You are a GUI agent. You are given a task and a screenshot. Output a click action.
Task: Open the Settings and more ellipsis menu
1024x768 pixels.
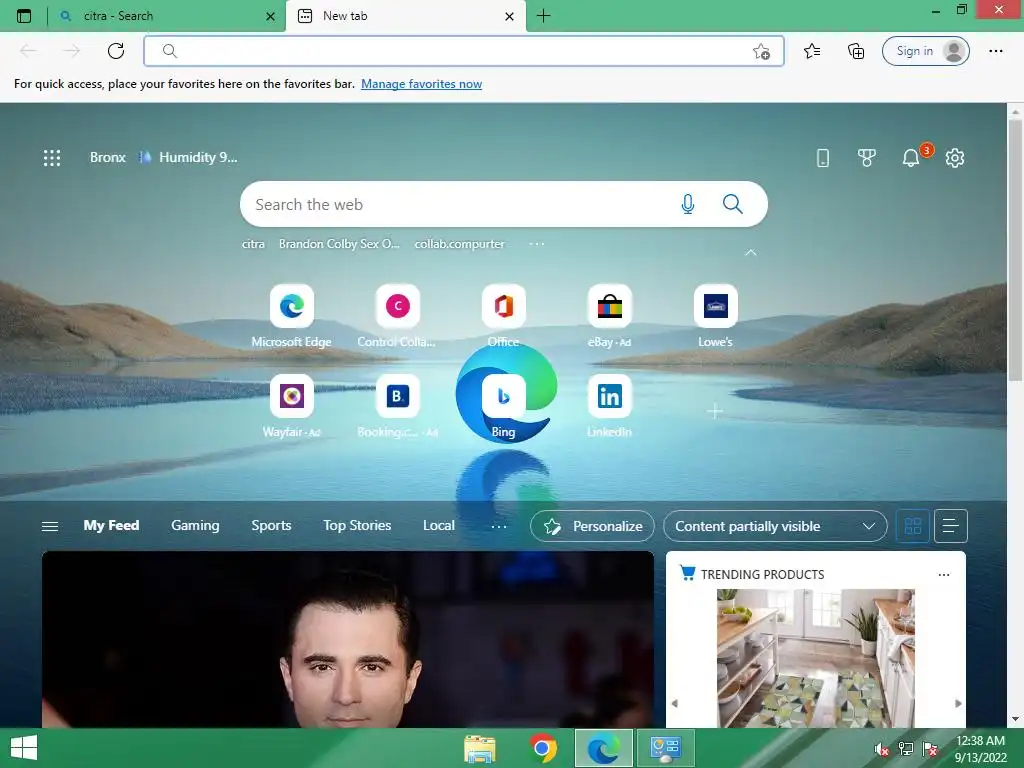(x=996, y=51)
